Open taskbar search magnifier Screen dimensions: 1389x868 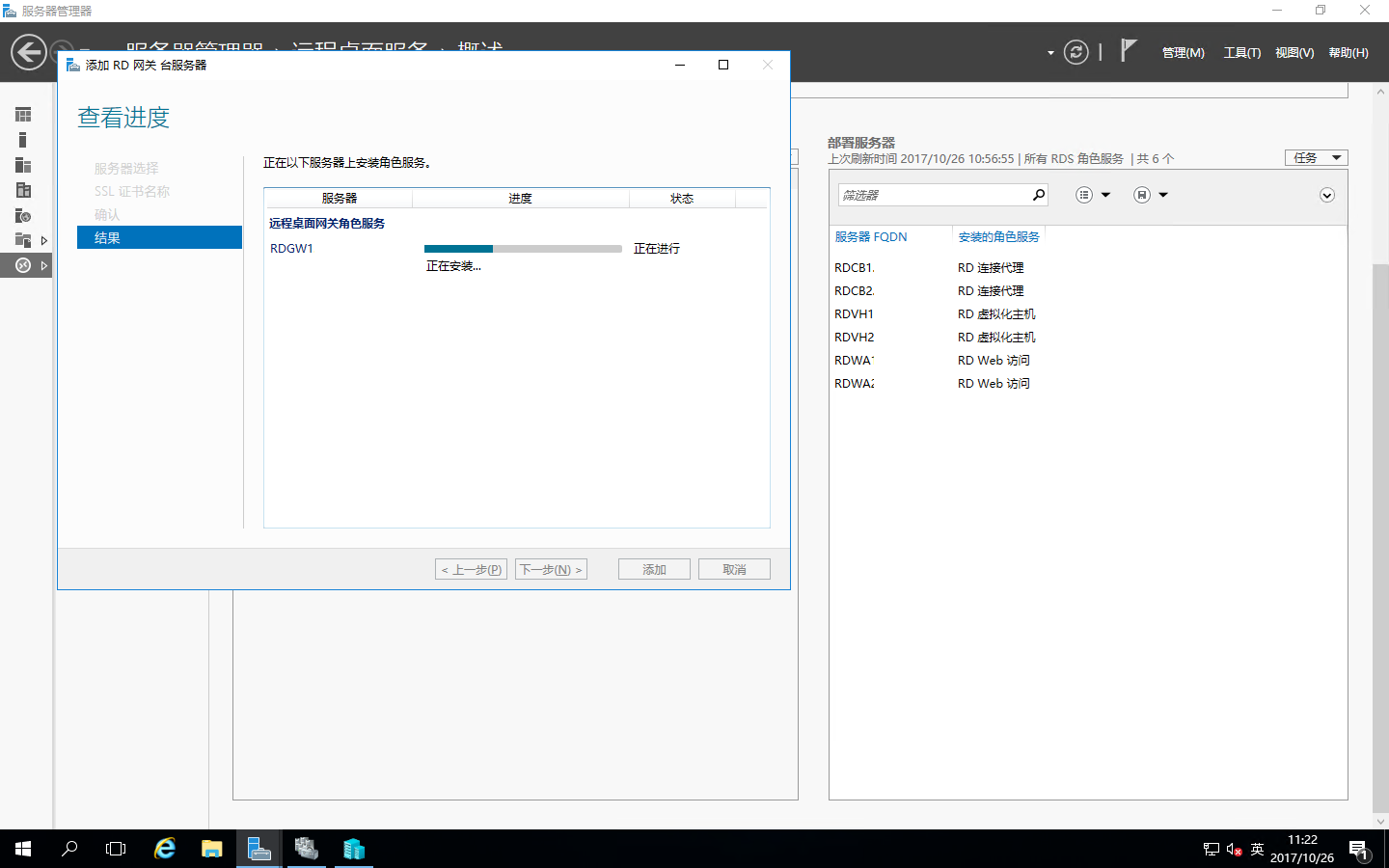click(69, 849)
